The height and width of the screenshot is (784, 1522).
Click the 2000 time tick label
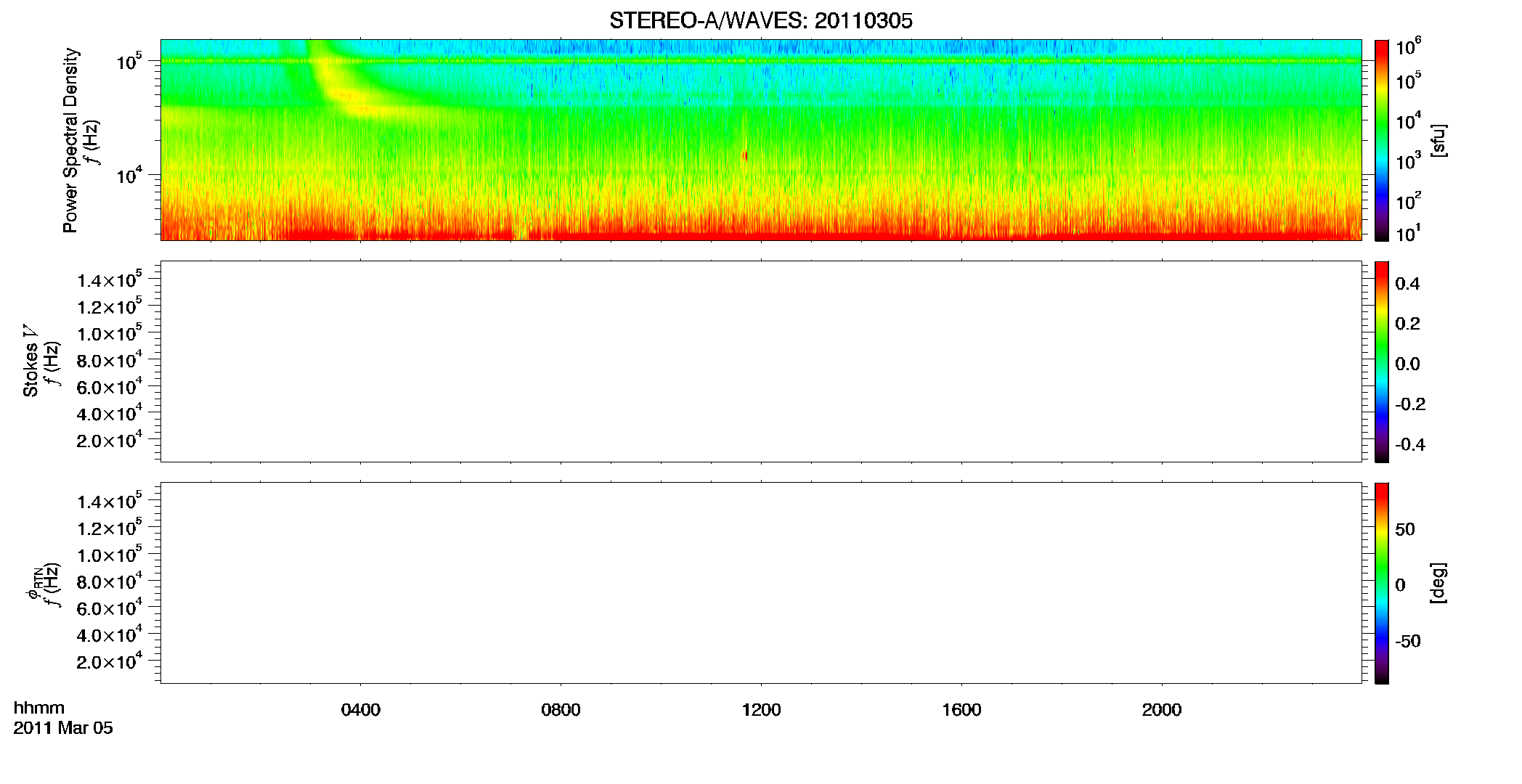(x=1162, y=710)
